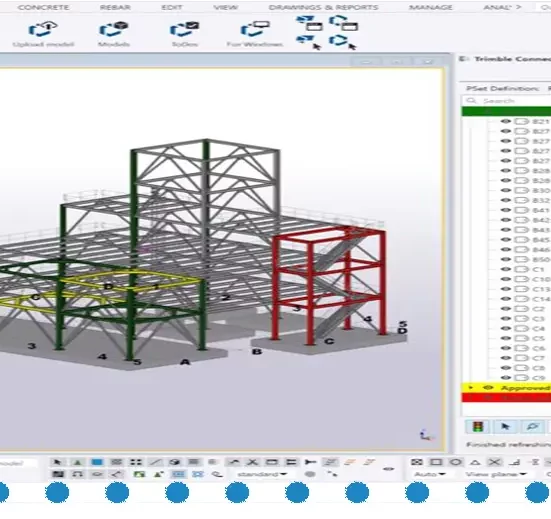The image size is (551, 519).
Task: Click the magnifier zoom icon in side panel
Action: [x=532, y=427]
